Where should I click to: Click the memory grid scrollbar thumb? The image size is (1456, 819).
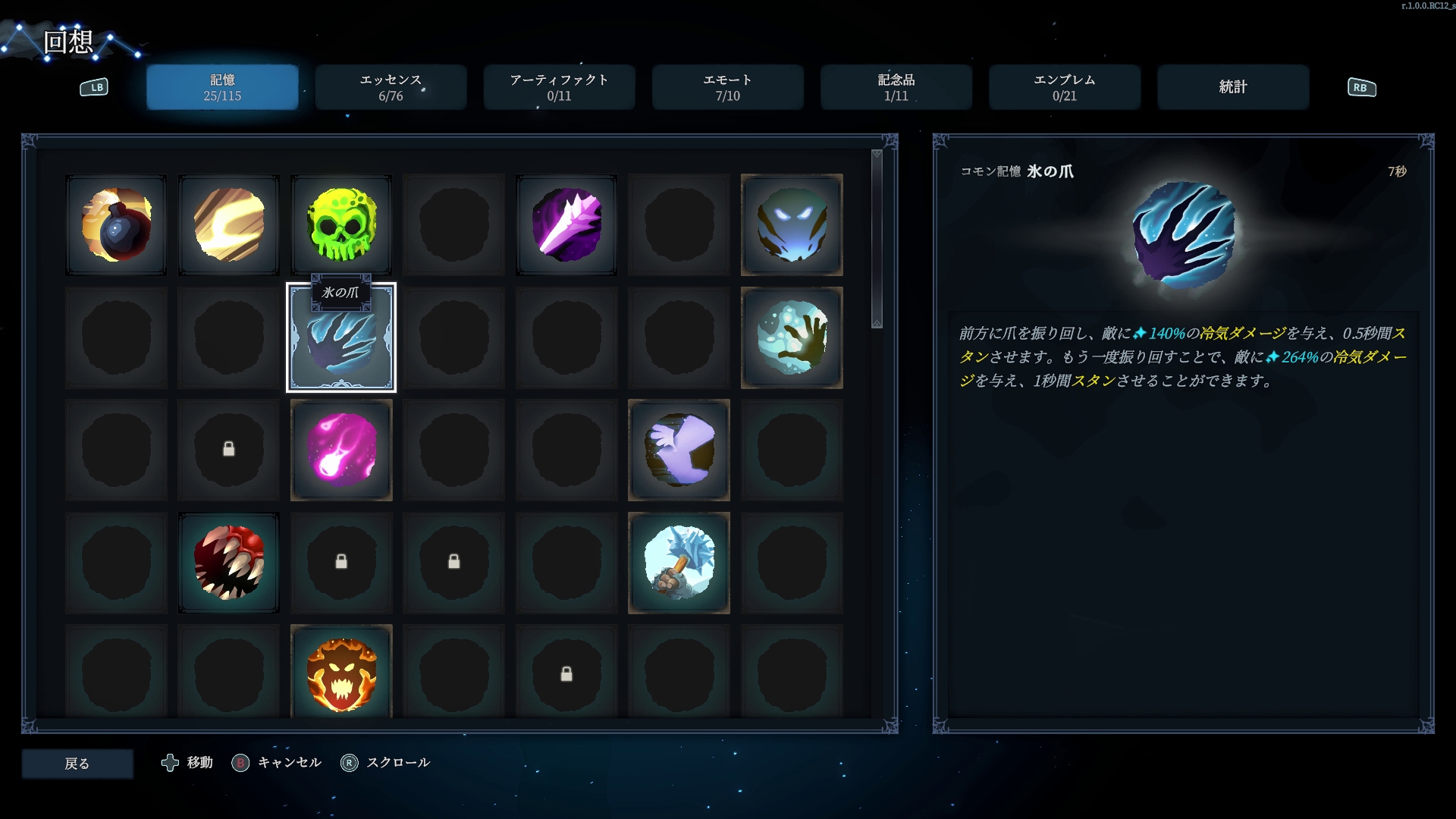(877, 239)
